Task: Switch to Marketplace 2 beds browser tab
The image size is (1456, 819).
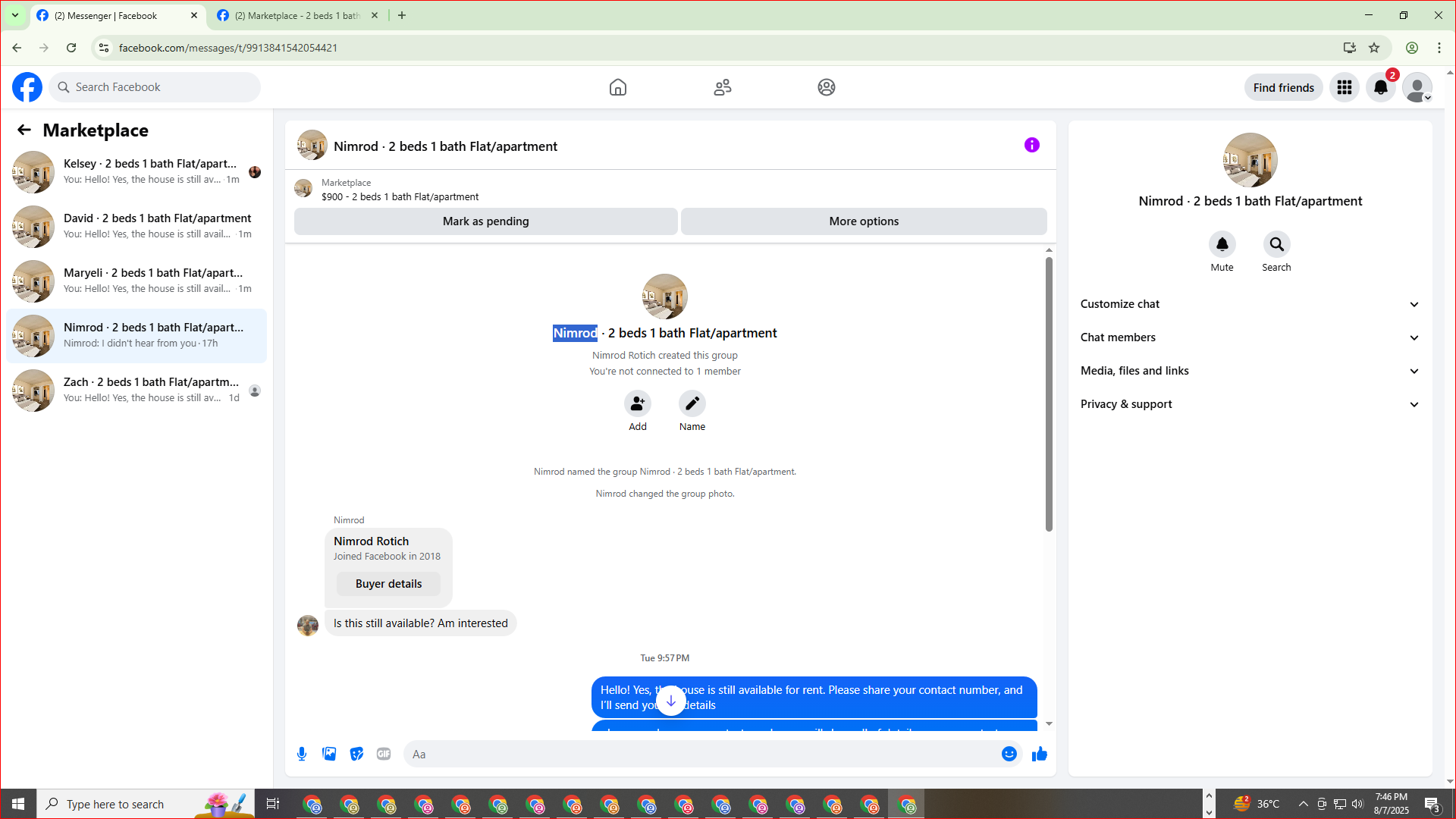Action: [x=297, y=15]
